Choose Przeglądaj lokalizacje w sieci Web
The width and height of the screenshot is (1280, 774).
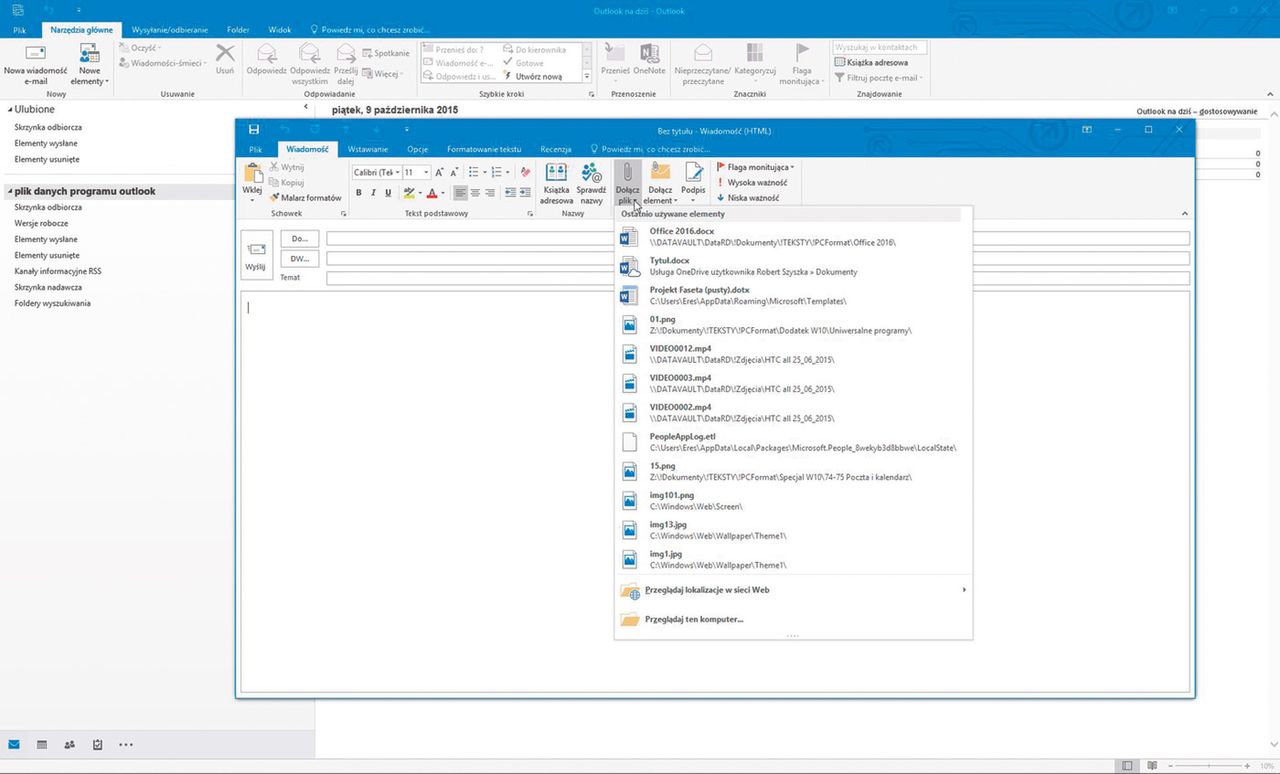[x=792, y=590]
